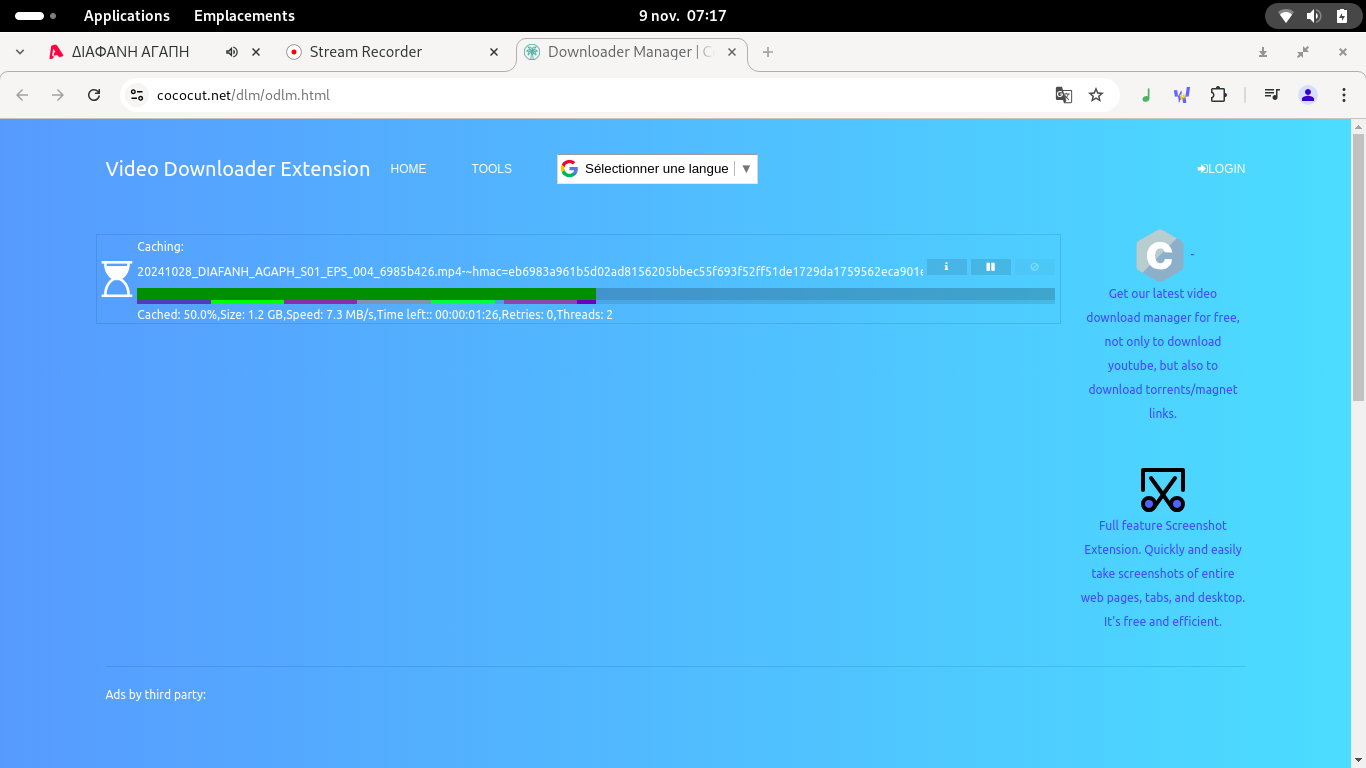View site information icon in address bar

click(138, 95)
